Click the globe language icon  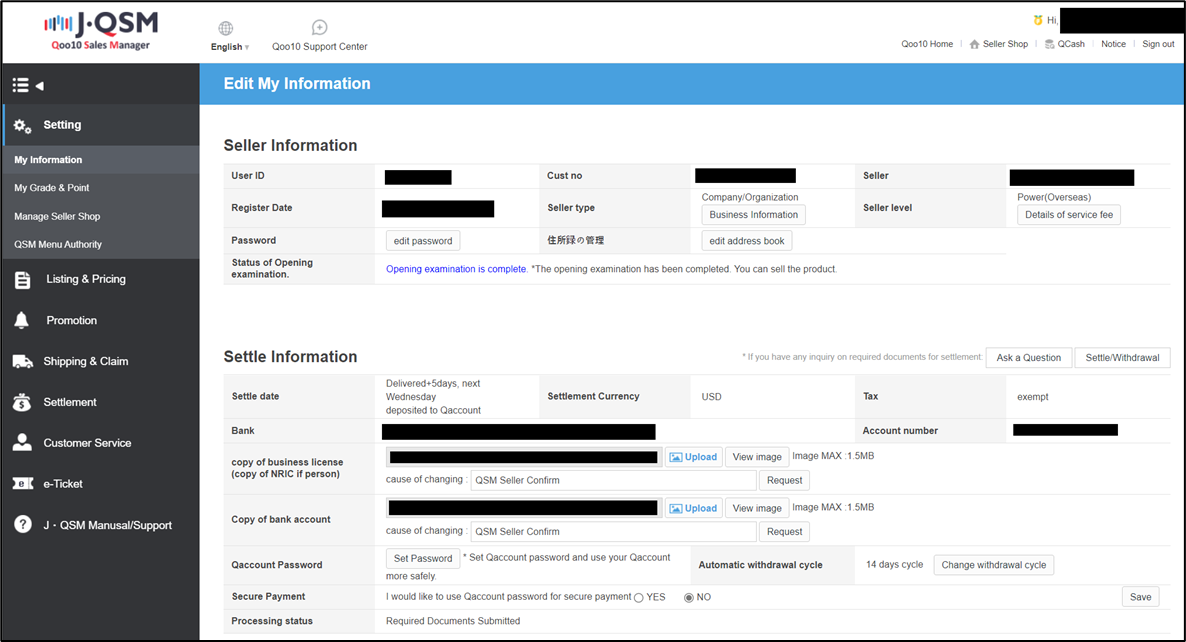[x=226, y=28]
